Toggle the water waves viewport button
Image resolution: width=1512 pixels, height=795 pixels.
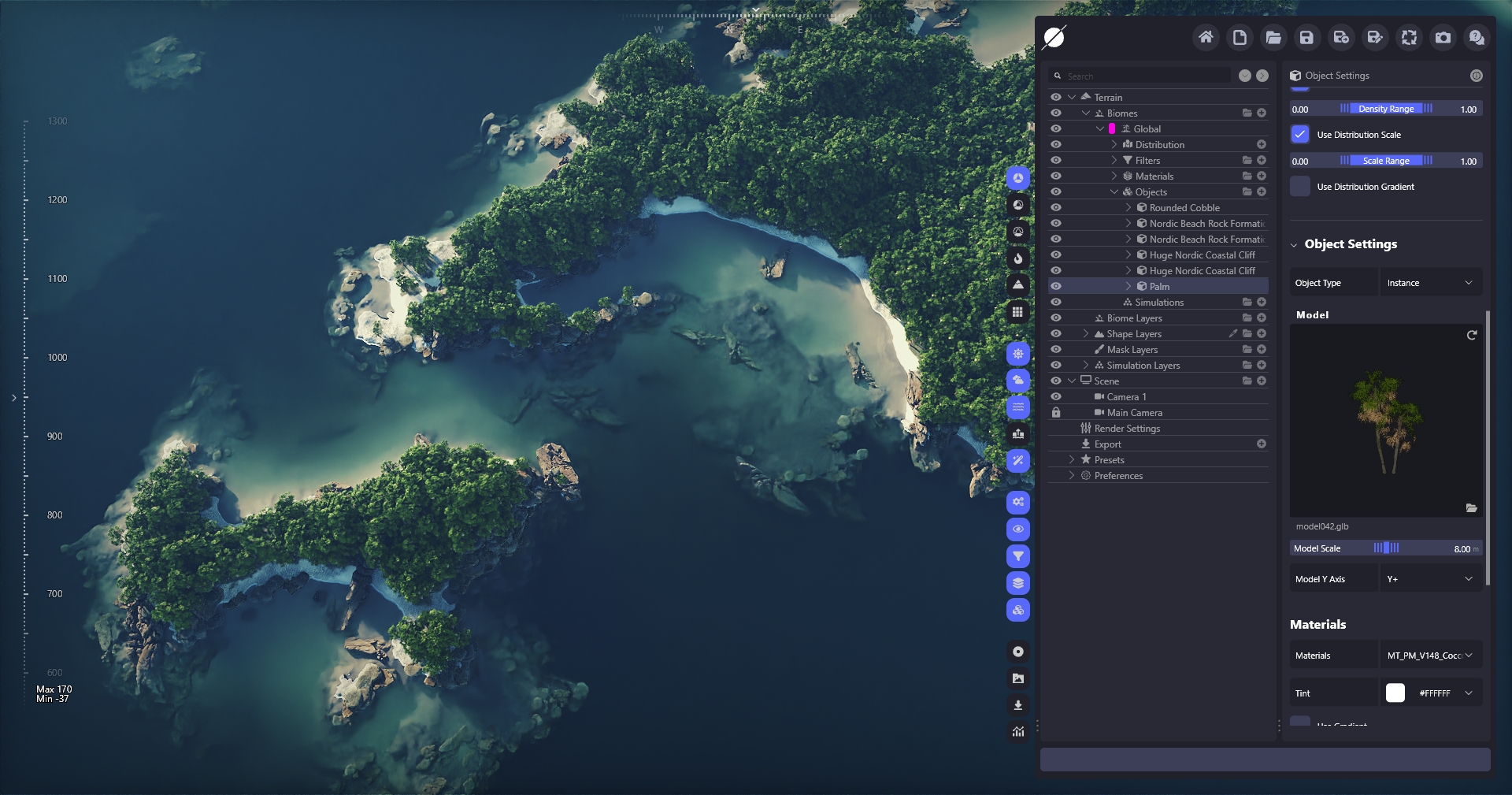(x=1018, y=407)
